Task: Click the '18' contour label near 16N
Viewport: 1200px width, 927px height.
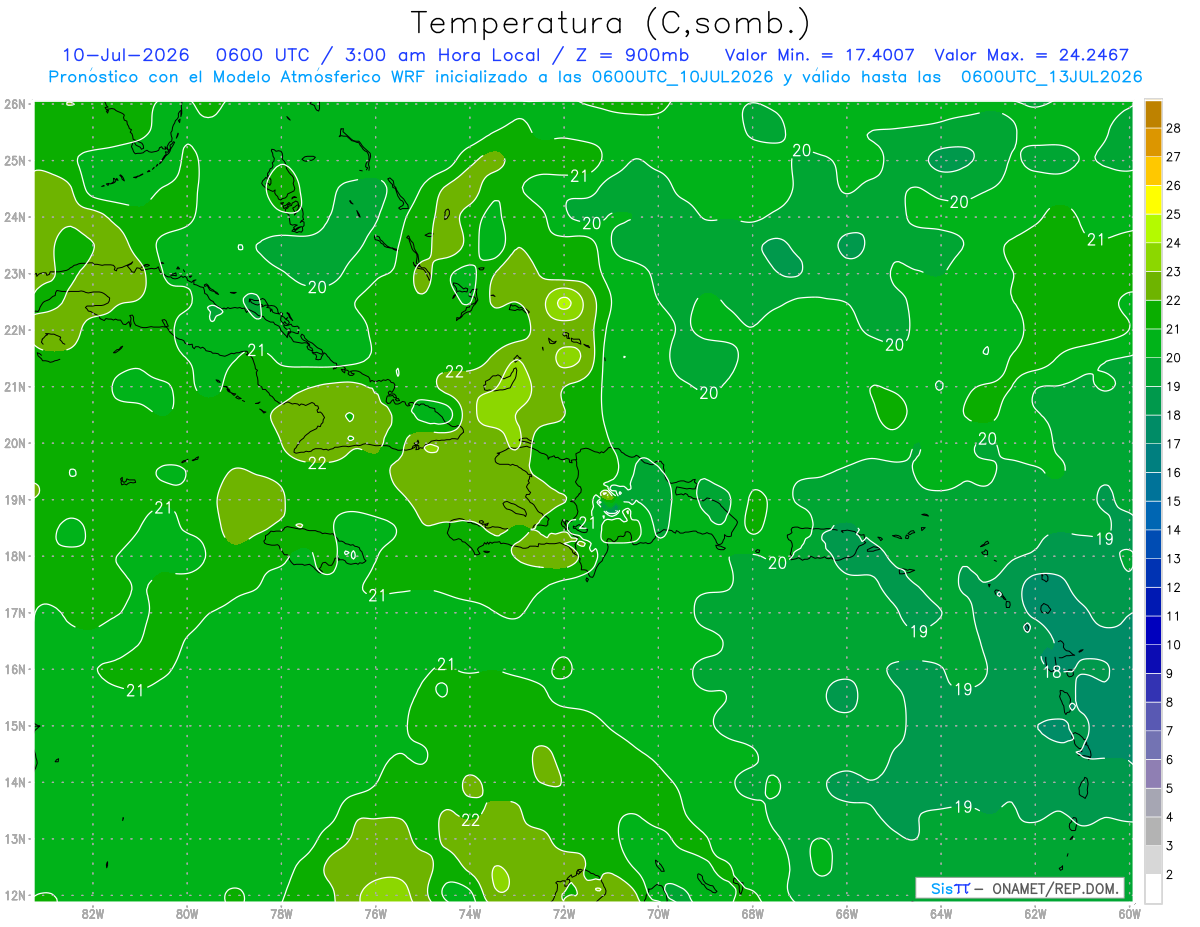Action: pos(1053,672)
